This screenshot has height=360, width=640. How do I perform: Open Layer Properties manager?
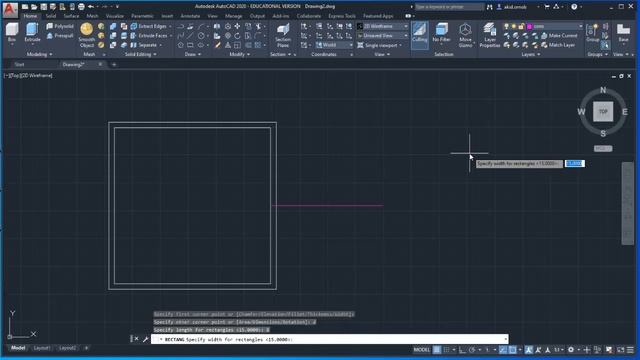point(490,36)
